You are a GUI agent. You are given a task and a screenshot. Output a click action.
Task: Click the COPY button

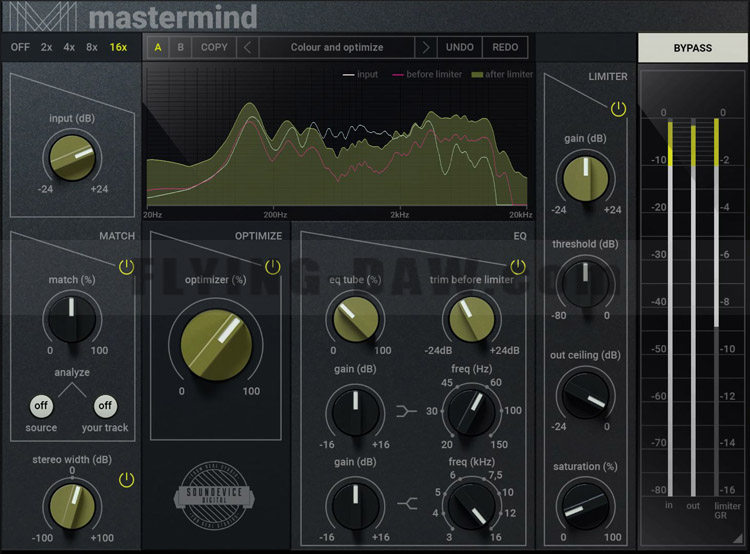pos(214,47)
